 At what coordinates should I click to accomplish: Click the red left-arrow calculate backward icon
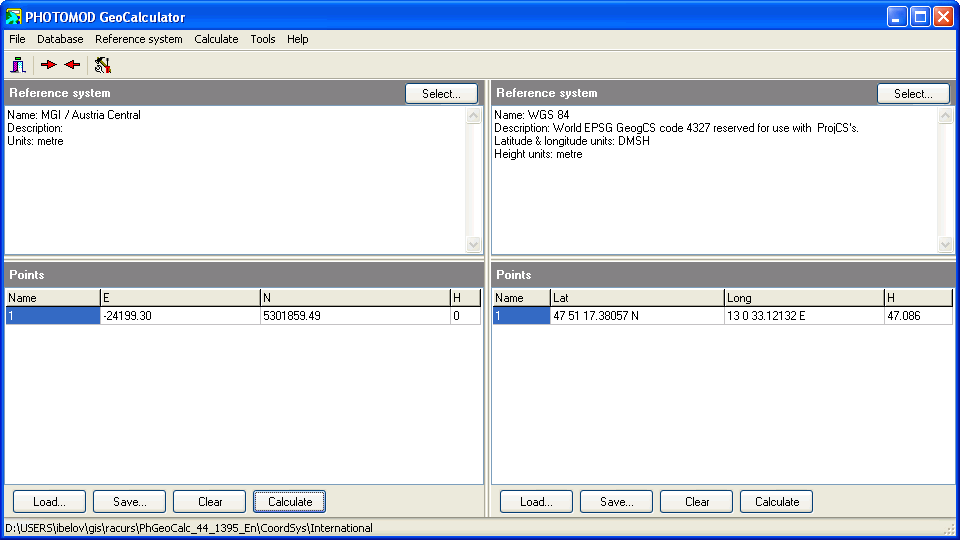(72, 65)
